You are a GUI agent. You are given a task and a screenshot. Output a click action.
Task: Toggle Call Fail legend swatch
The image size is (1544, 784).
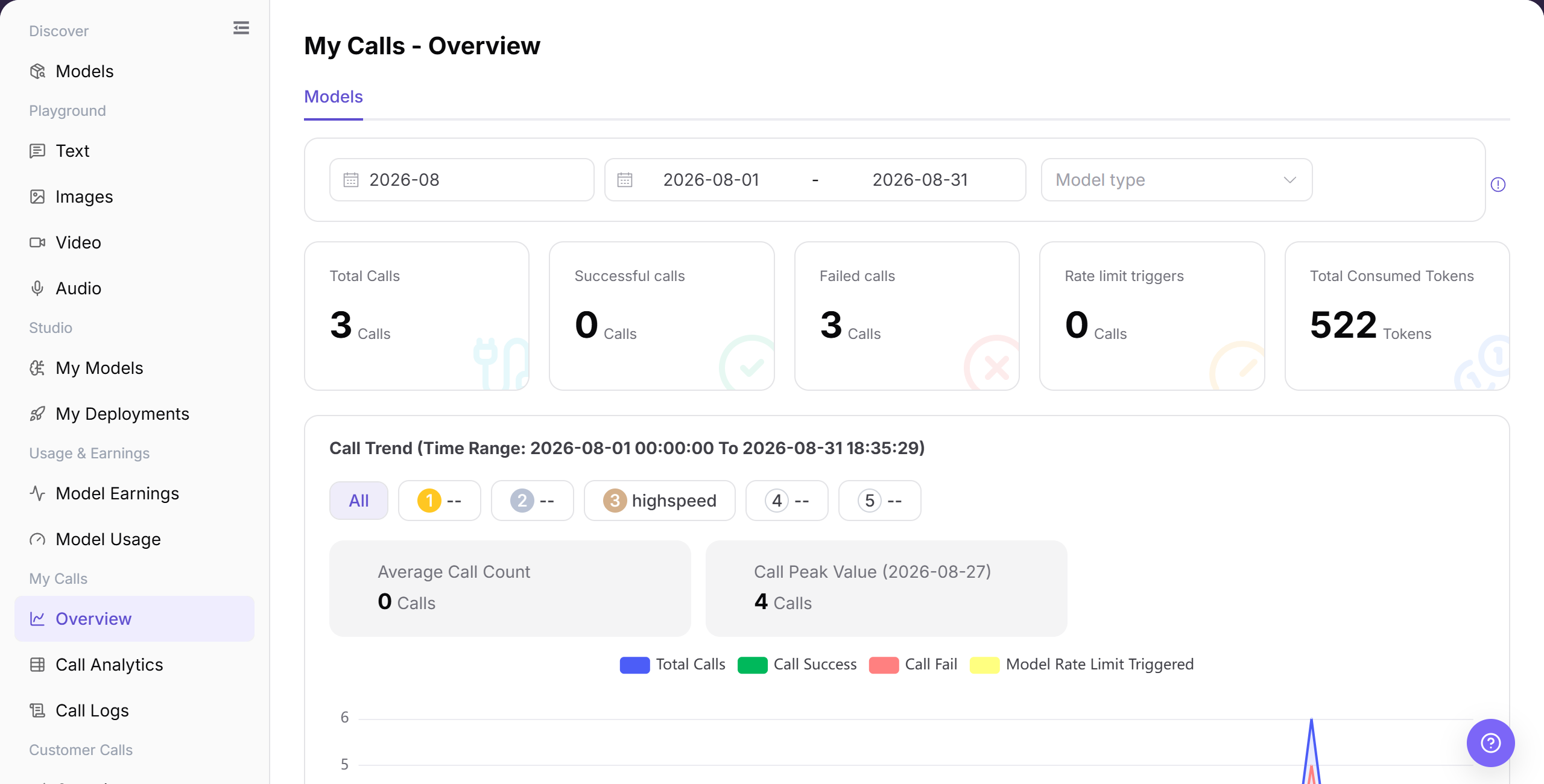(x=884, y=665)
